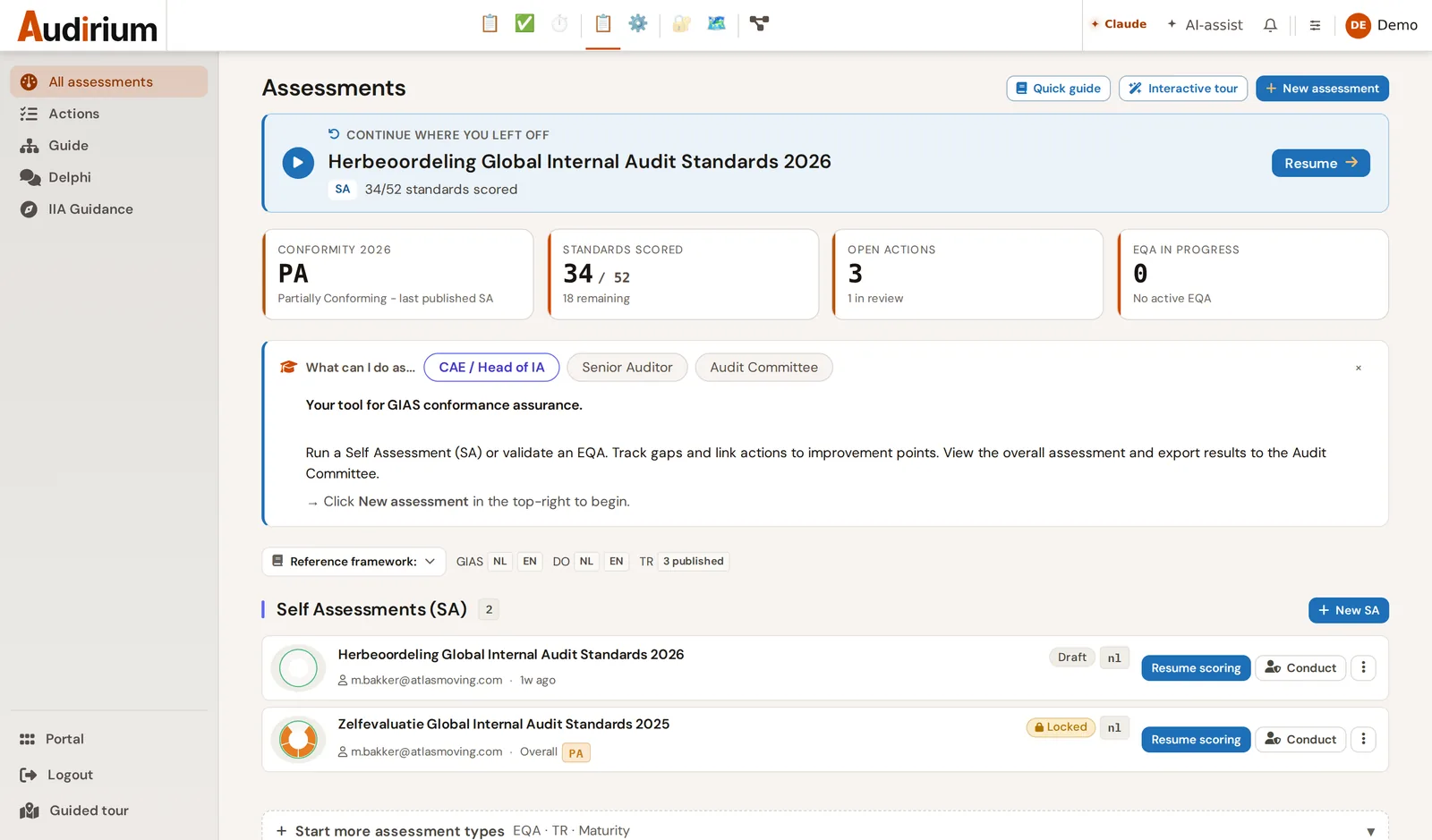This screenshot has width=1432, height=840.
Task: Select the CAE / Head of IA role
Action: point(491,368)
